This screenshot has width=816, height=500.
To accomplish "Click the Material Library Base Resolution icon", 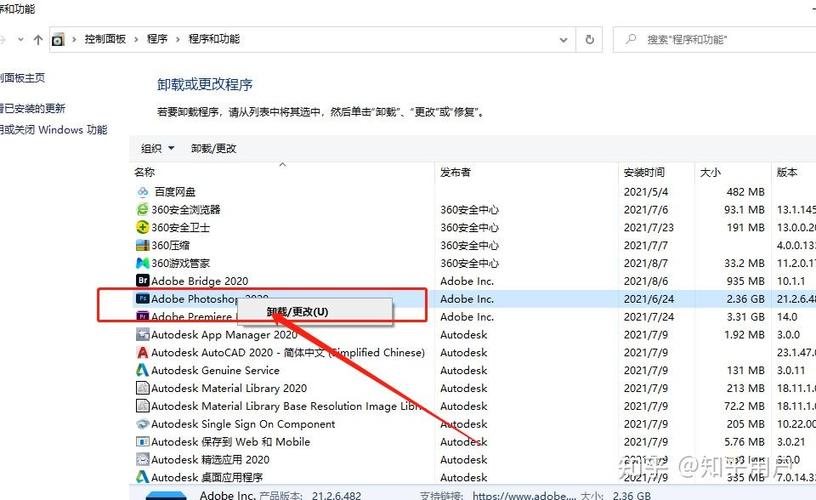I will (142, 406).
